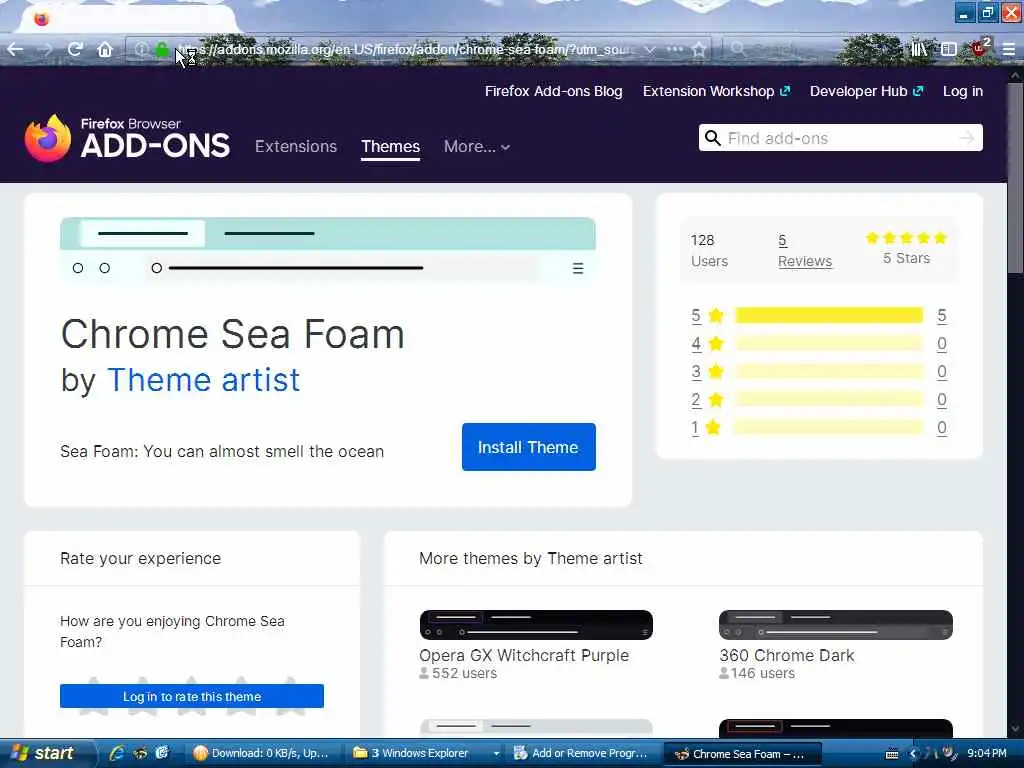
Task: Click the 5 Stars rating summary
Action: [906, 248]
